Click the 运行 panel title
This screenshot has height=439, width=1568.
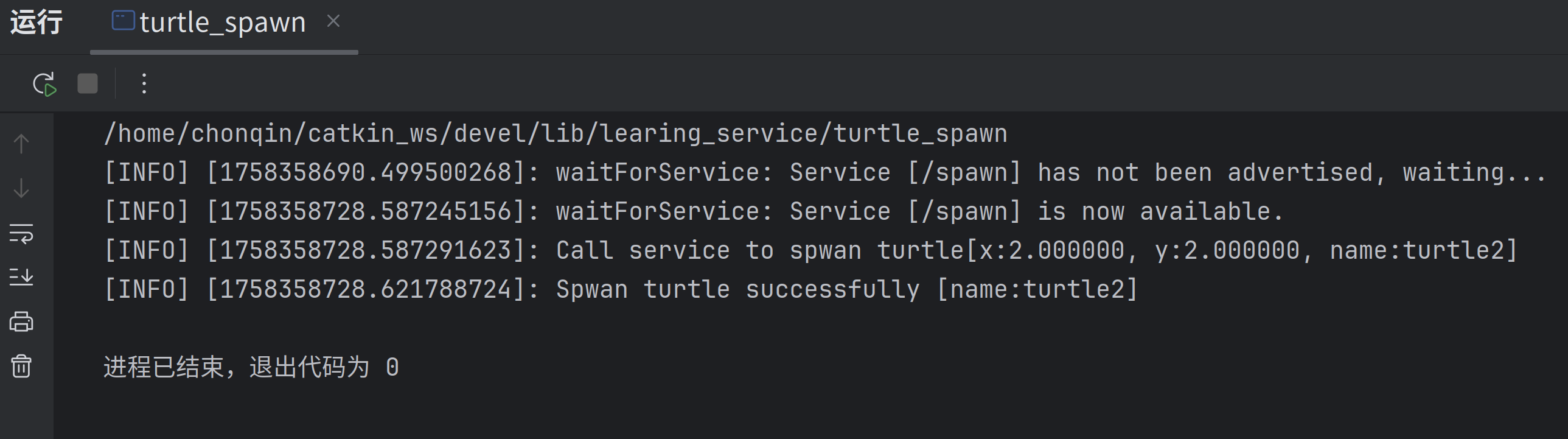tap(37, 23)
